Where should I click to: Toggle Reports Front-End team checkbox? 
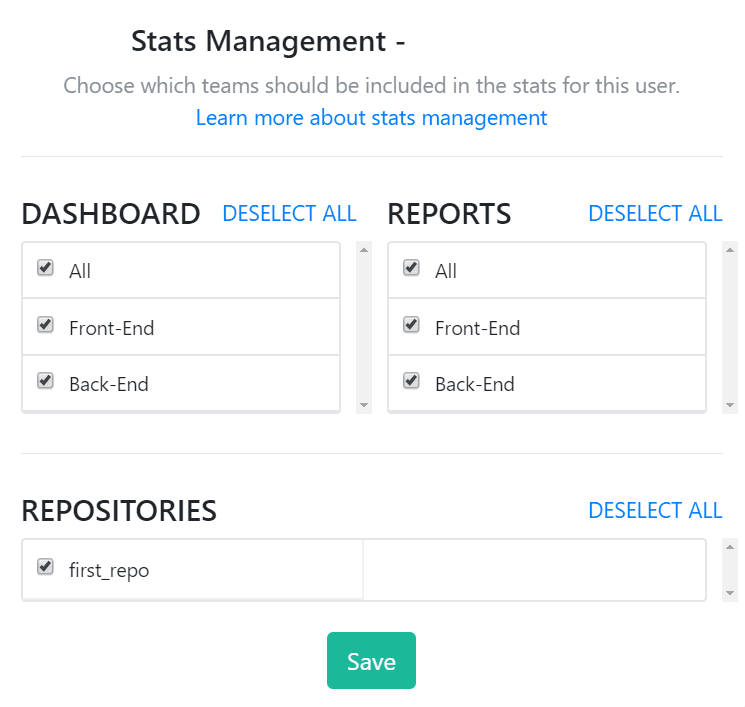point(411,325)
